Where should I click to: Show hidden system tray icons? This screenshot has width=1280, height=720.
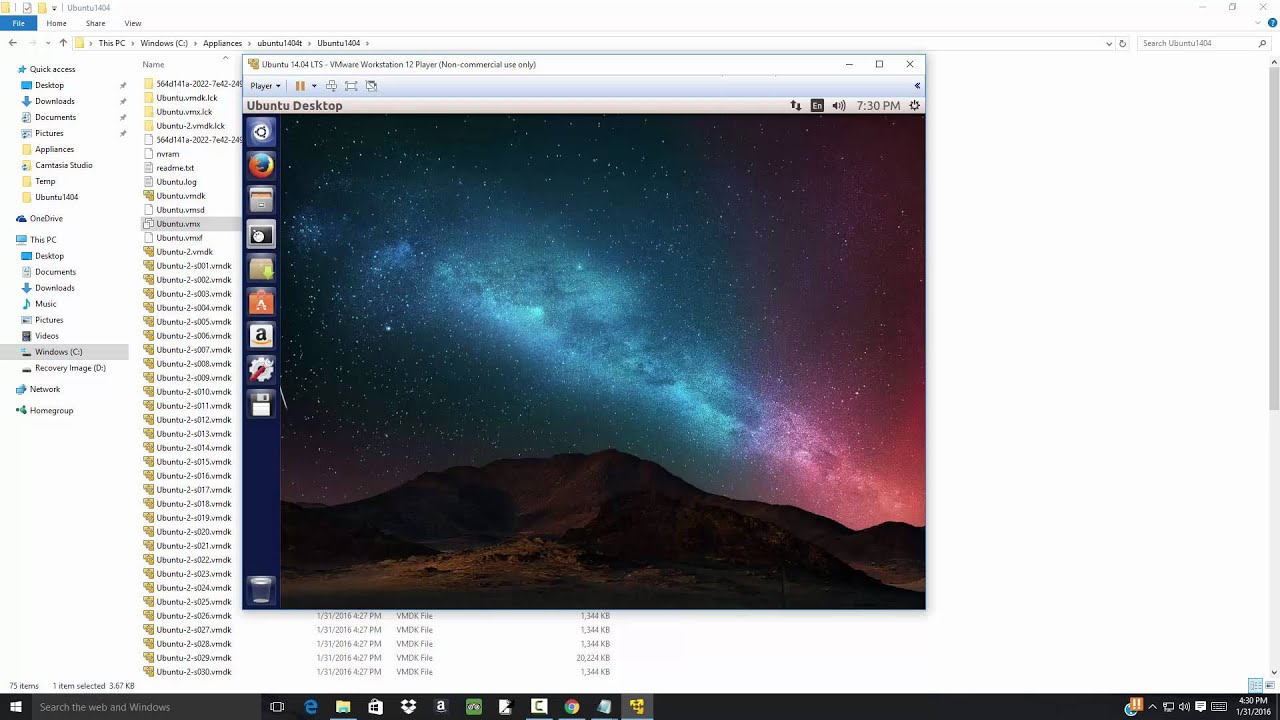click(1152, 707)
